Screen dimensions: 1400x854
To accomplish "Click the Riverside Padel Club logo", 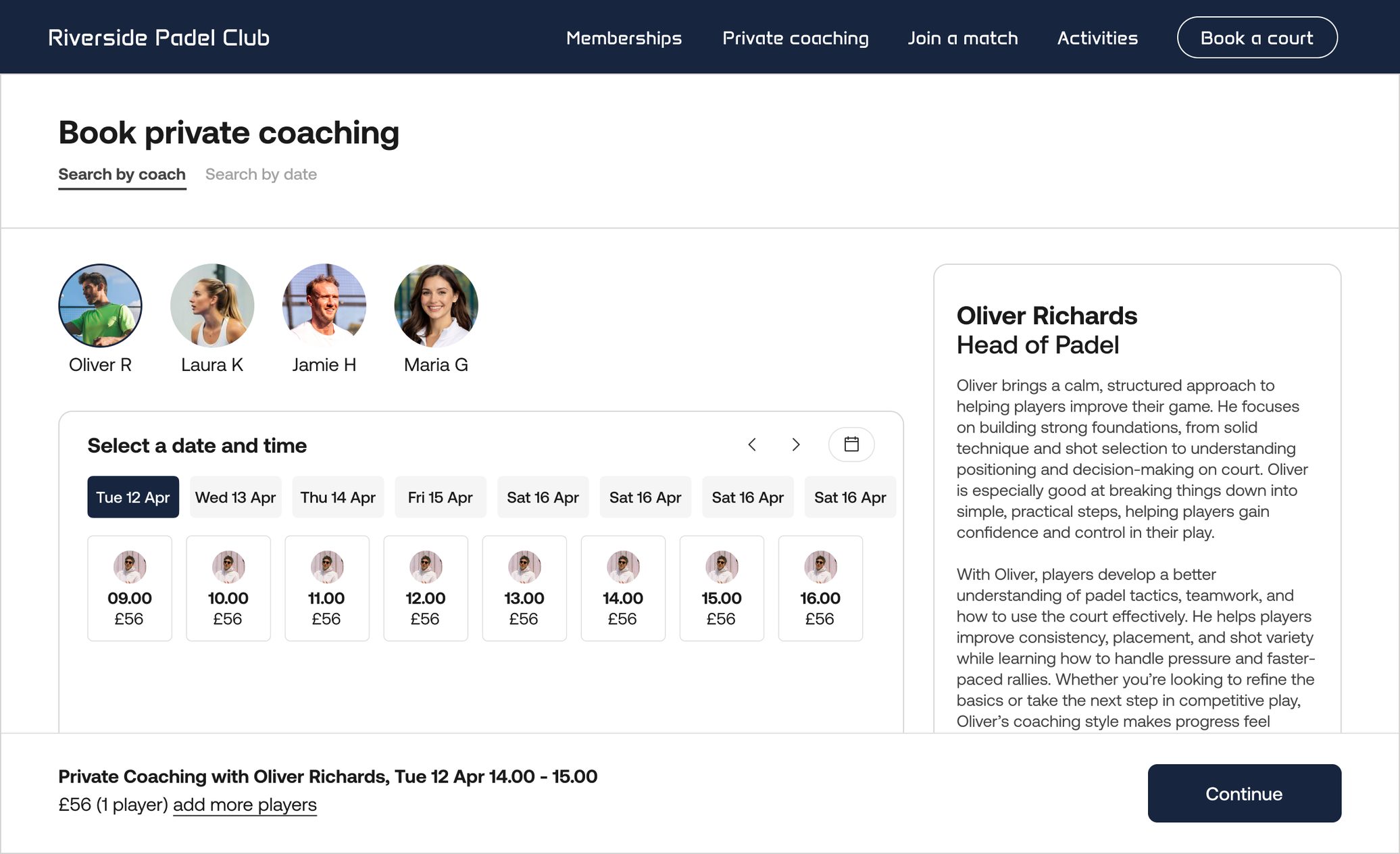I will [x=159, y=38].
